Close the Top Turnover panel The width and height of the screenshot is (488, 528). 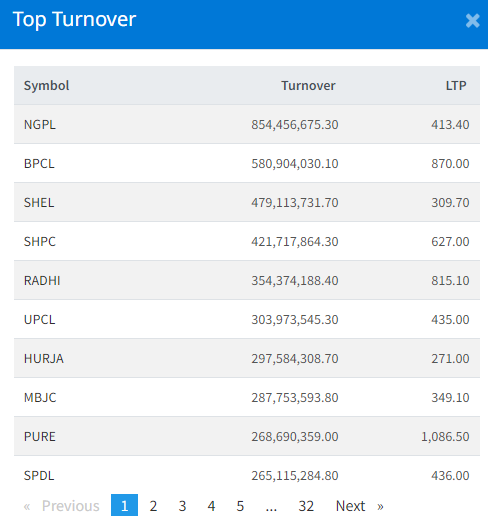click(472, 21)
